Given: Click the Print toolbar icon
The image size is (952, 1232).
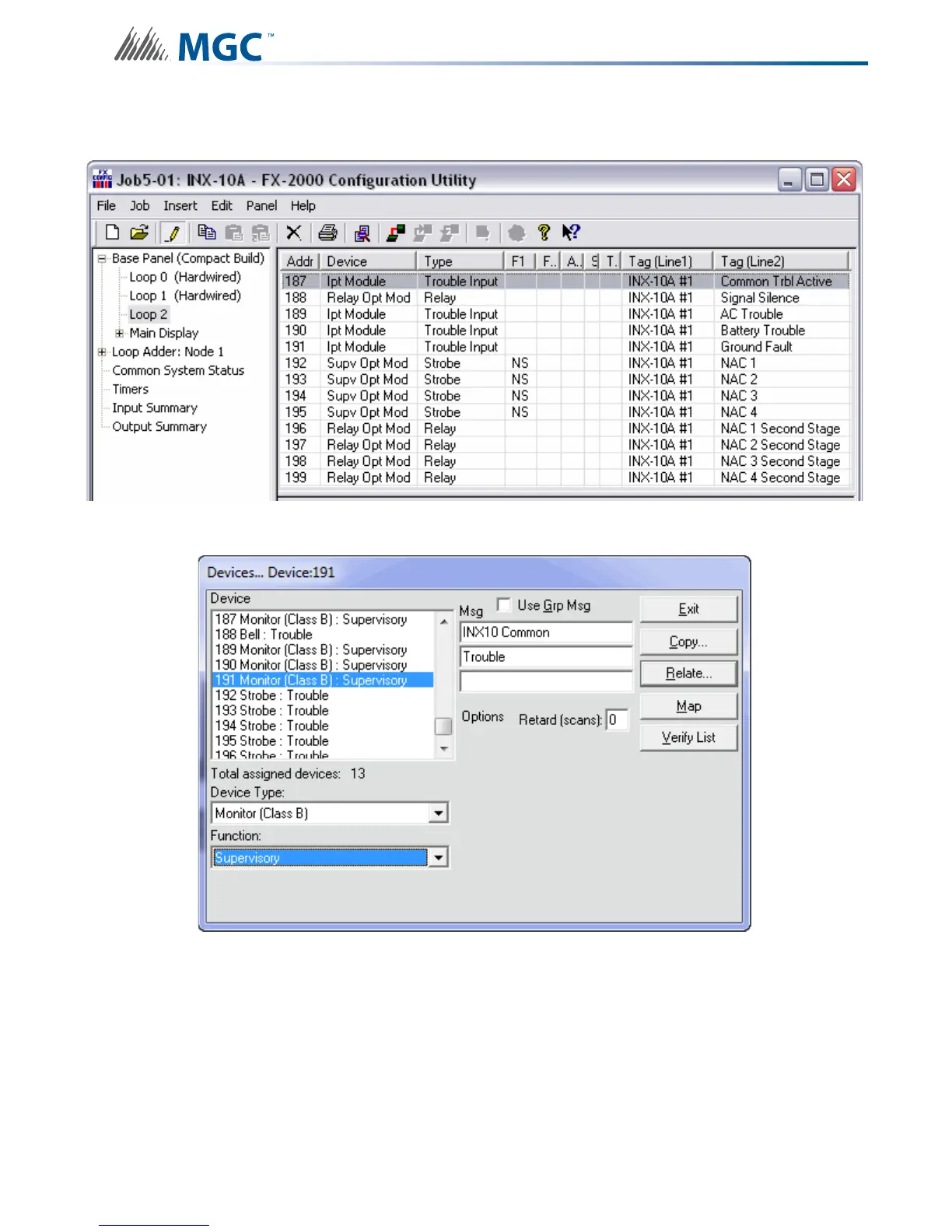Looking at the screenshot, I should coord(328,233).
